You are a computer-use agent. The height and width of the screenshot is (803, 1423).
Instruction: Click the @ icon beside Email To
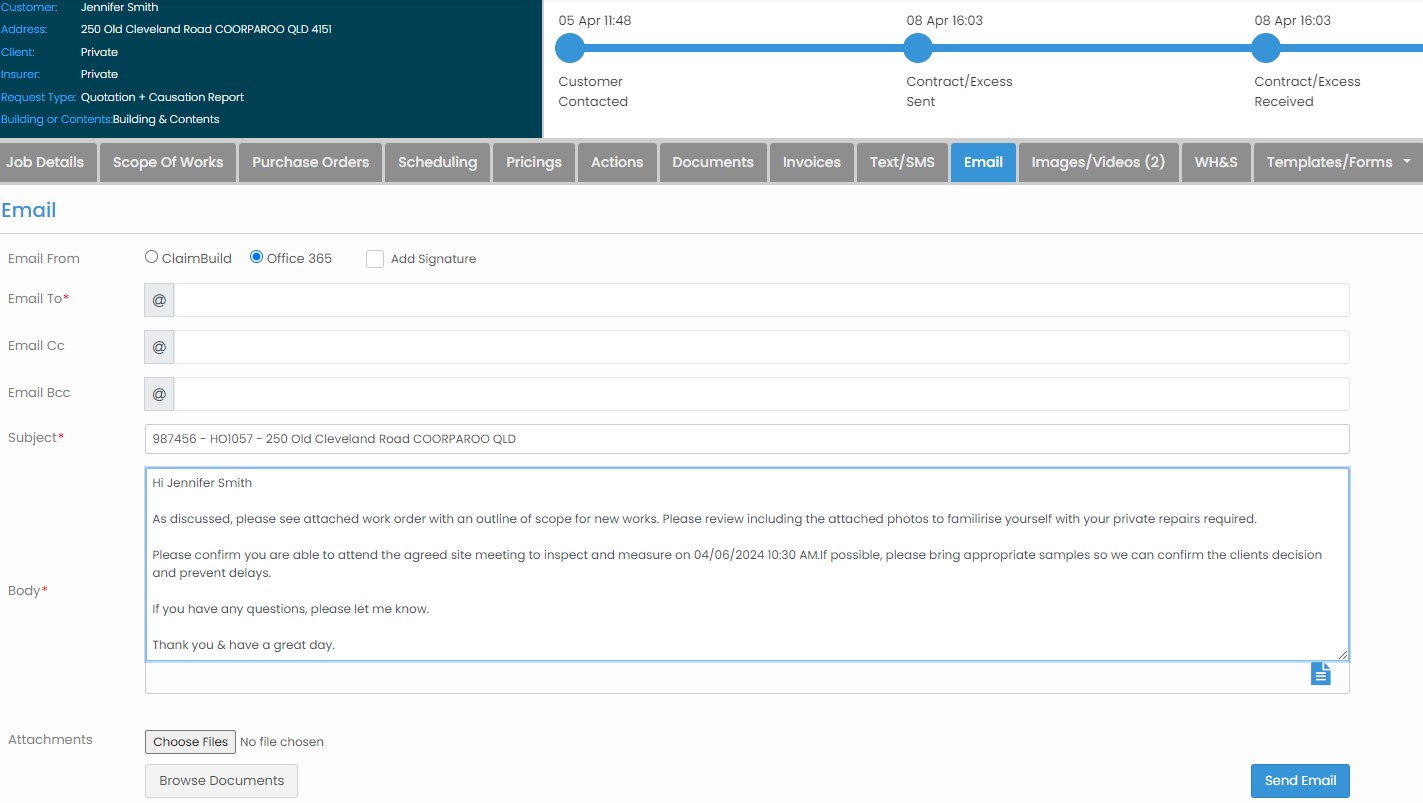[159, 300]
